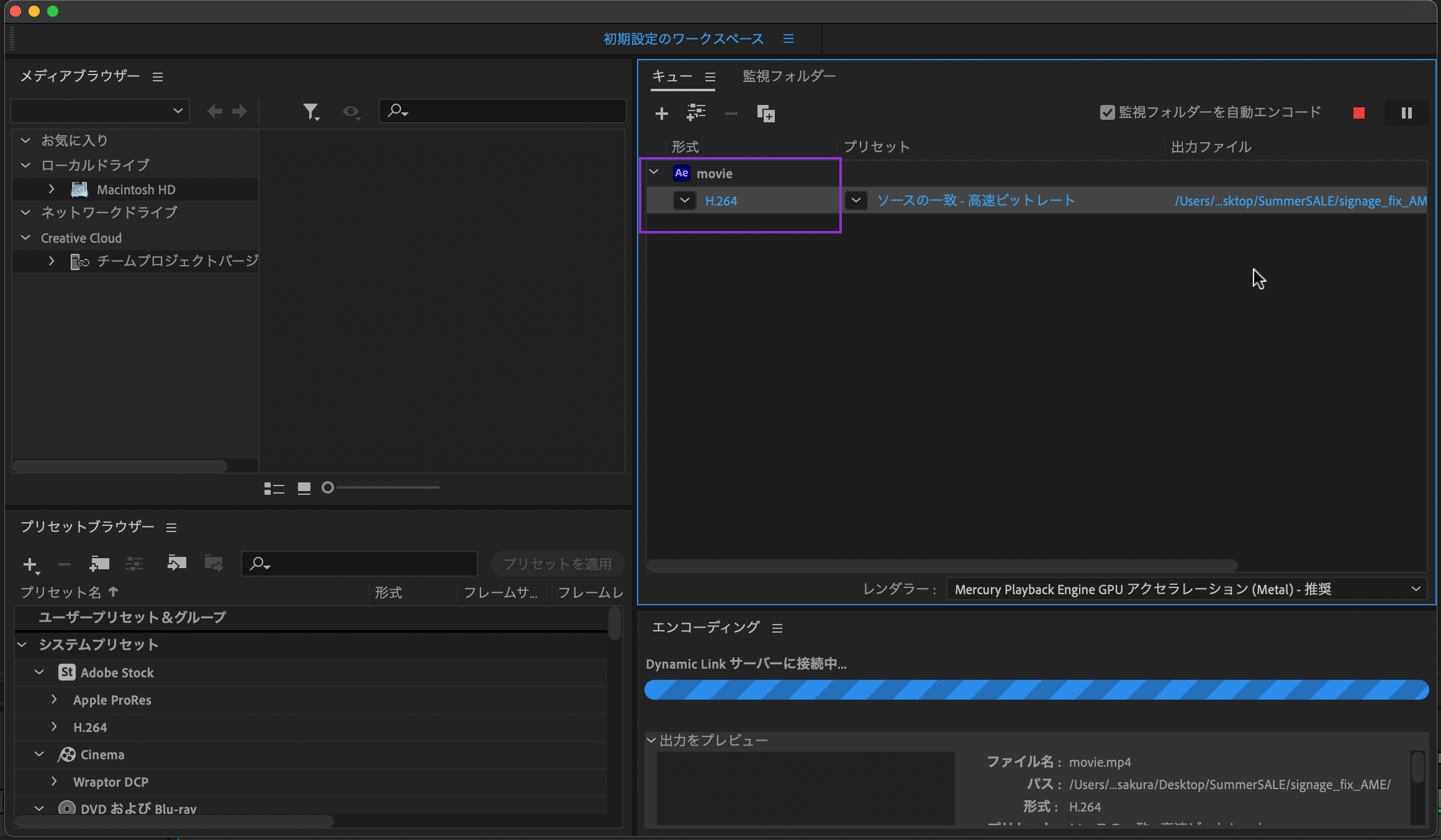The image size is (1441, 840).
Task: Toggle the eye view-file-types icon in Media Browser
Action: pos(351,112)
